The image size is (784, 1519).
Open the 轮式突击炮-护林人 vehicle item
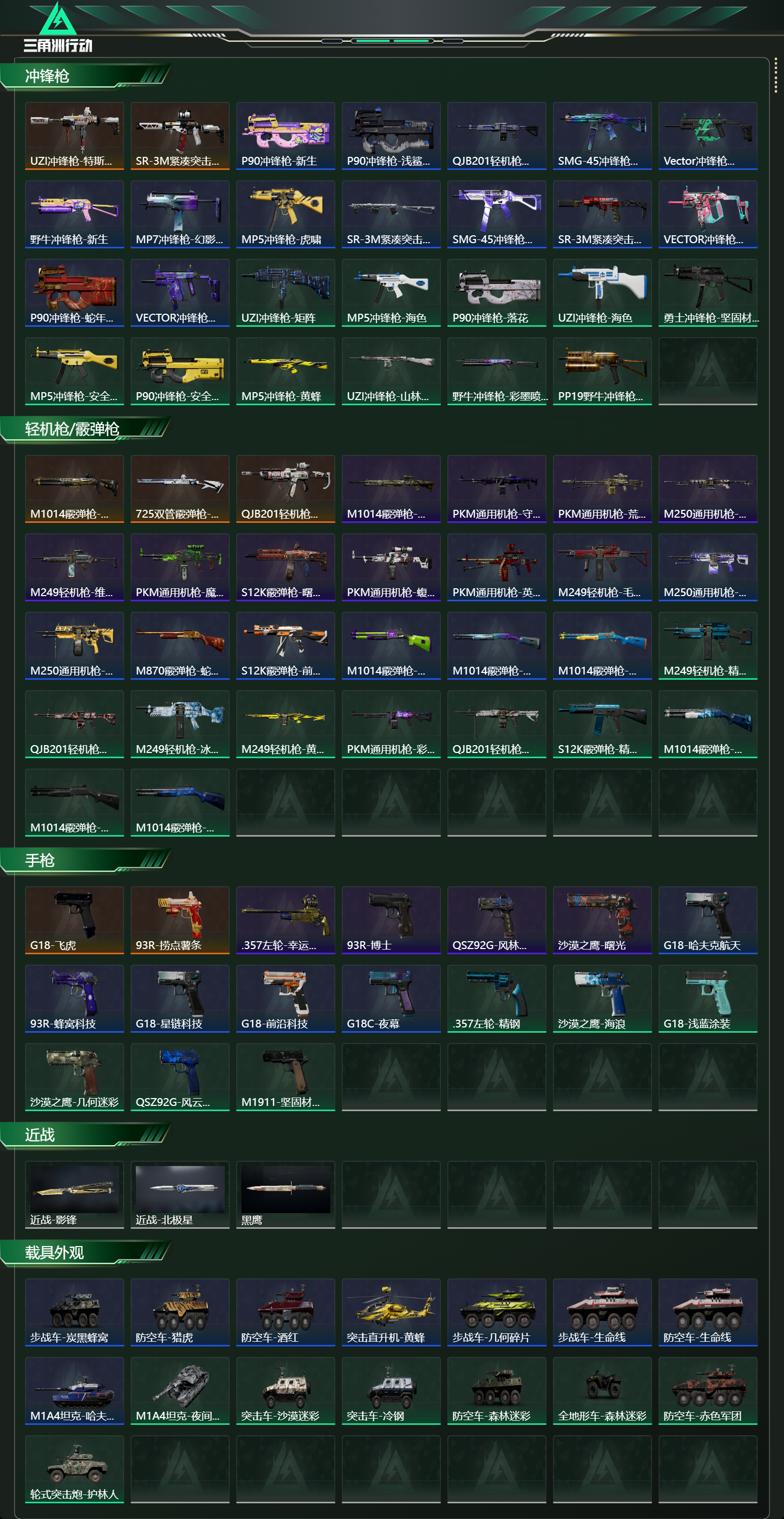click(x=74, y=1469)
